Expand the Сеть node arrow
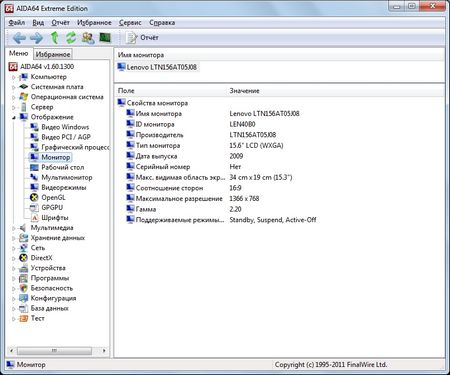 click(14, 248)
